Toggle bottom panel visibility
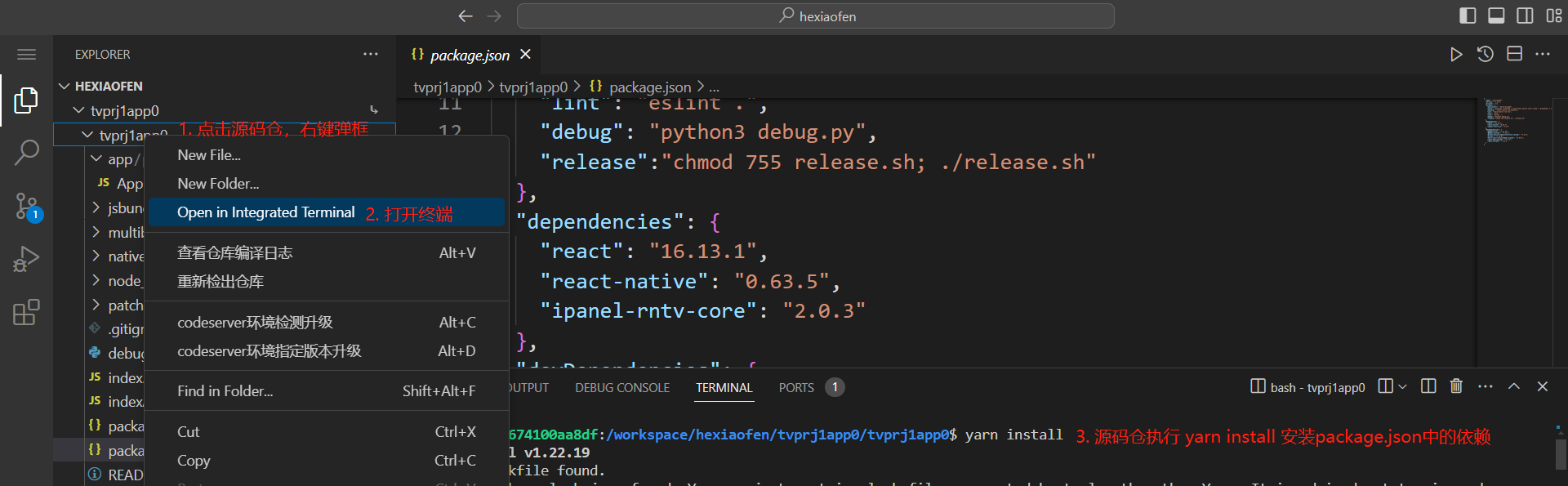This screenshot has width=1568, height=486. pyautogui.click(x=1496, y=16)
